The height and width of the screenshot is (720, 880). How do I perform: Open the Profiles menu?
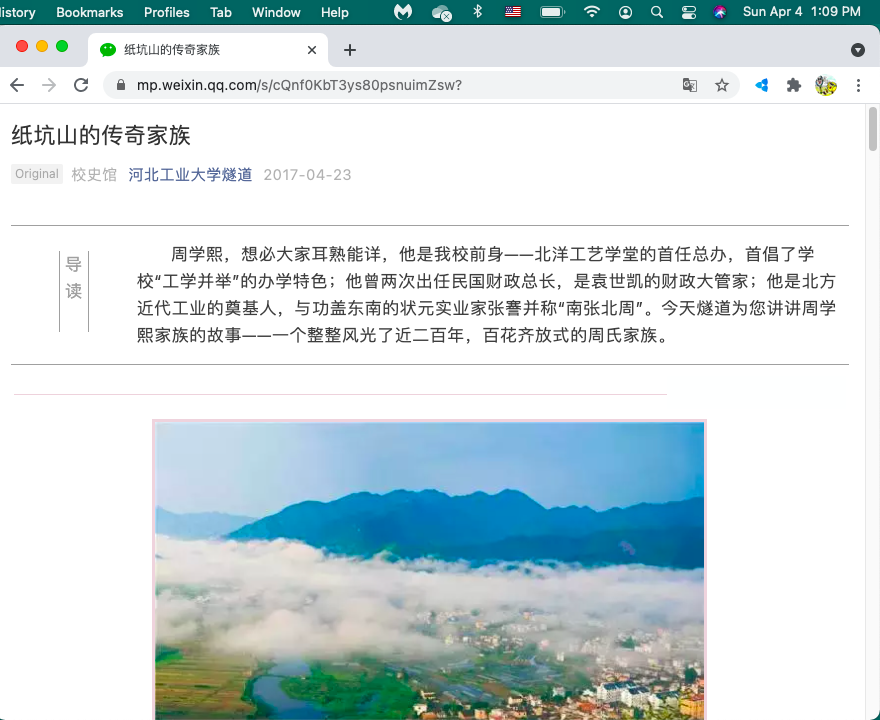click(x=166, y=12)
